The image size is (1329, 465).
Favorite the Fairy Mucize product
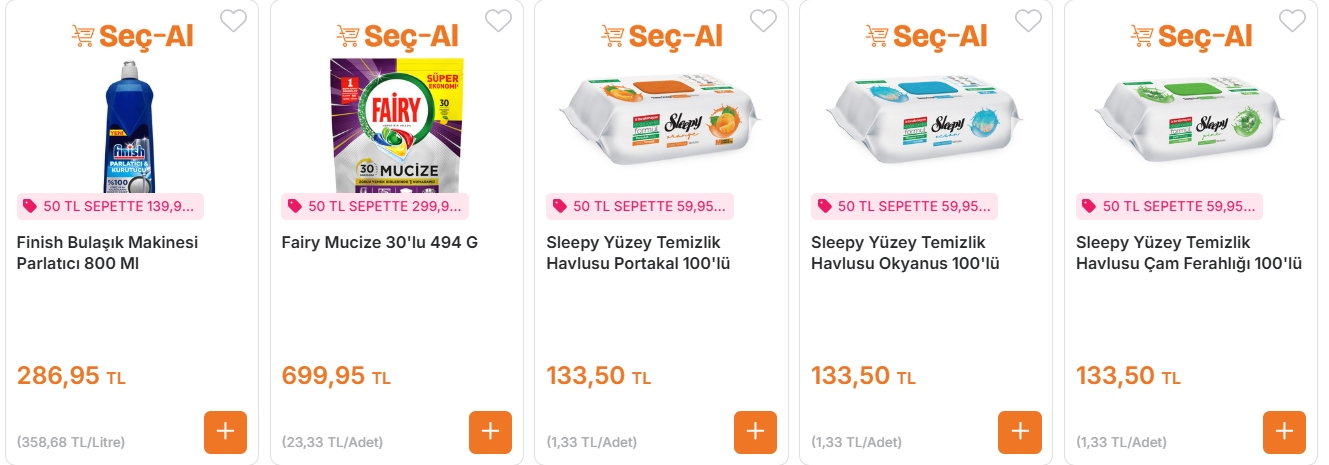click(x=498, y=20)
